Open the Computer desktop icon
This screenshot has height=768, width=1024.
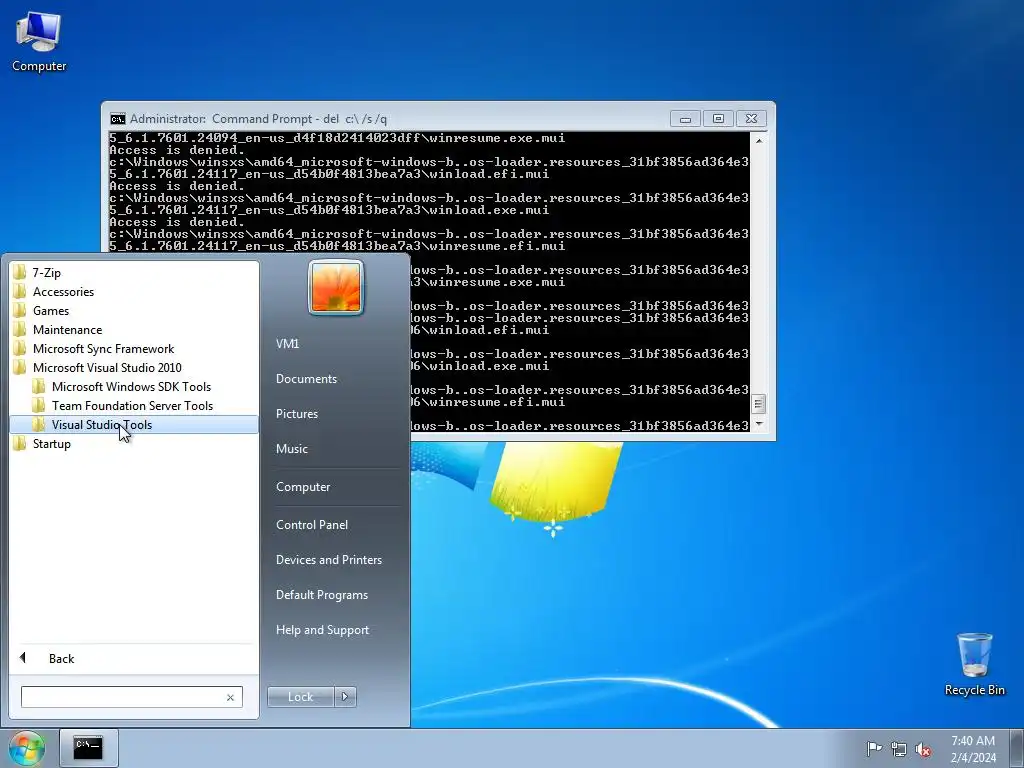coord(39,42)
